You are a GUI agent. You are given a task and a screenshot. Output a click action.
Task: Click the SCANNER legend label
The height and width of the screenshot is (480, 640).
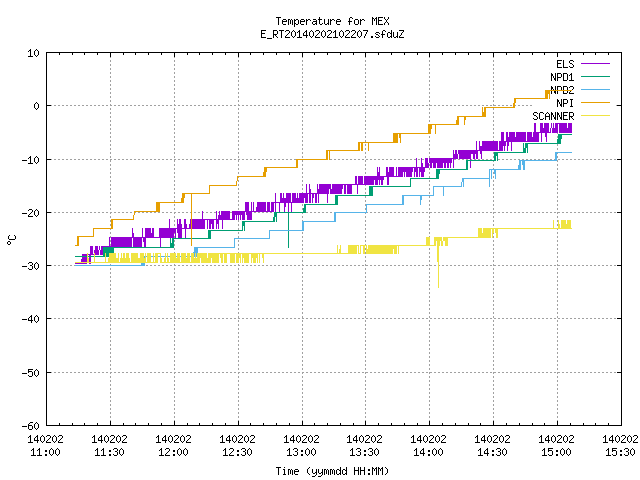553,116
